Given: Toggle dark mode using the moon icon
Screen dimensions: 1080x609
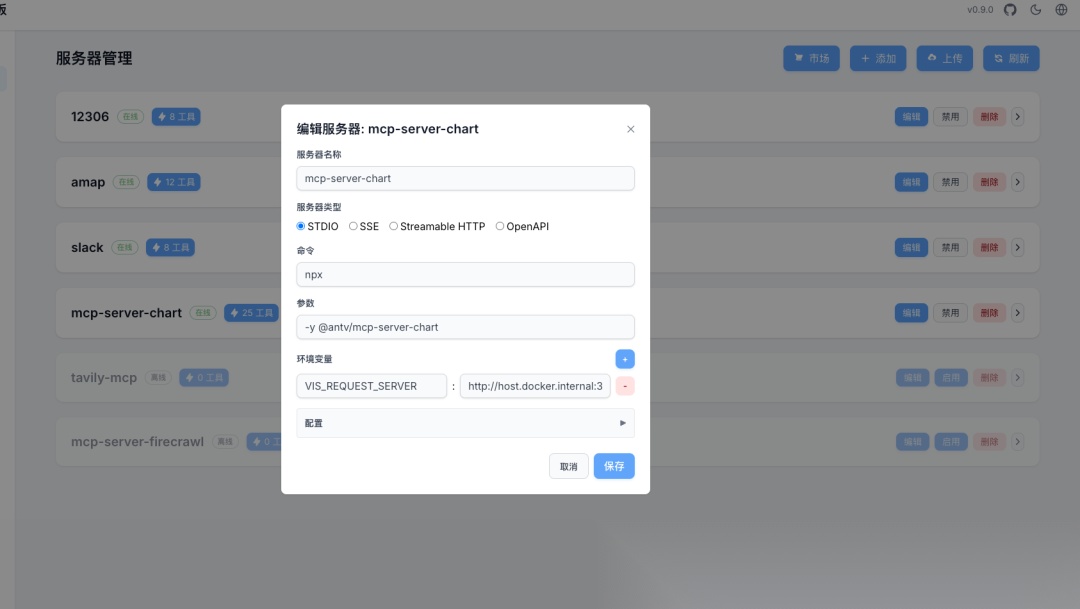Looking at the screenshot, I should [x=1035, y=10].
